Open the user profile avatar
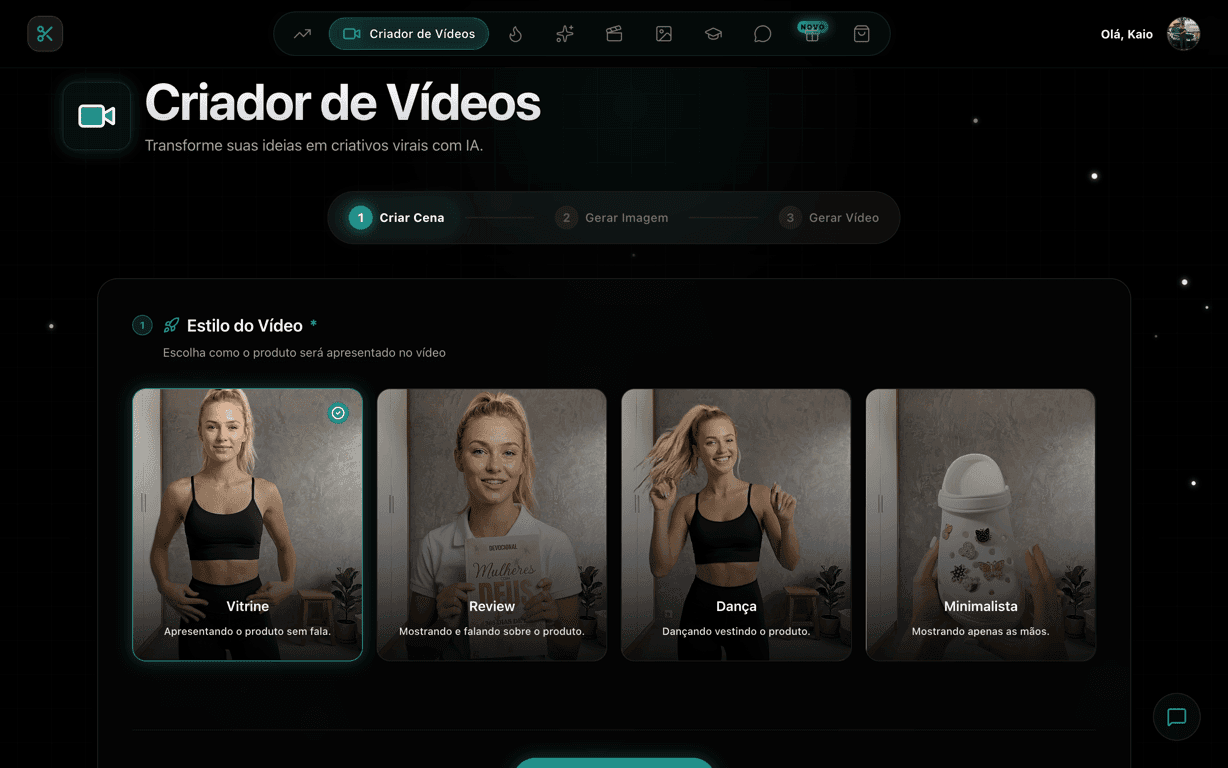The height and width of the screenshot is (768, 1228). point(1183,34)
